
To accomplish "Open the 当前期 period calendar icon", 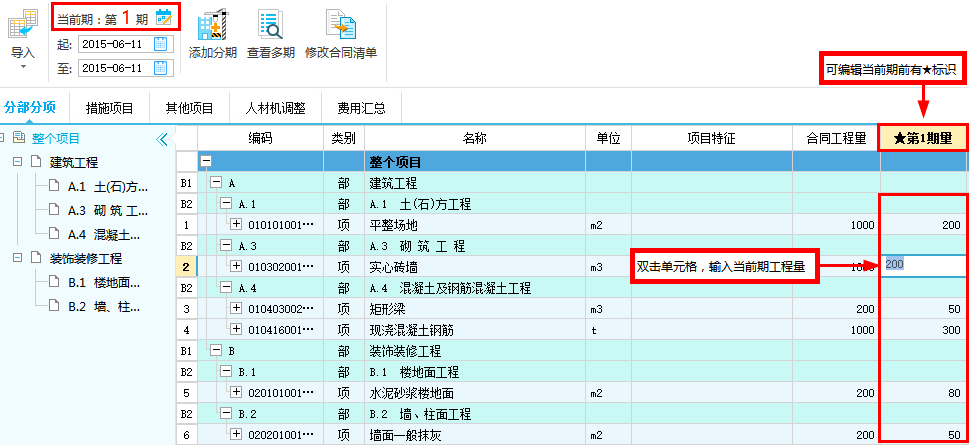I will (x=164, y=16).
